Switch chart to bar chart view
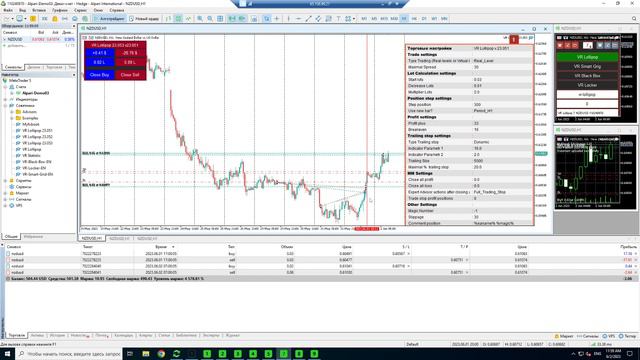Image resolution: width=640 pixels, height=360 pixels. pyautogui.click(x=168, y=18)
